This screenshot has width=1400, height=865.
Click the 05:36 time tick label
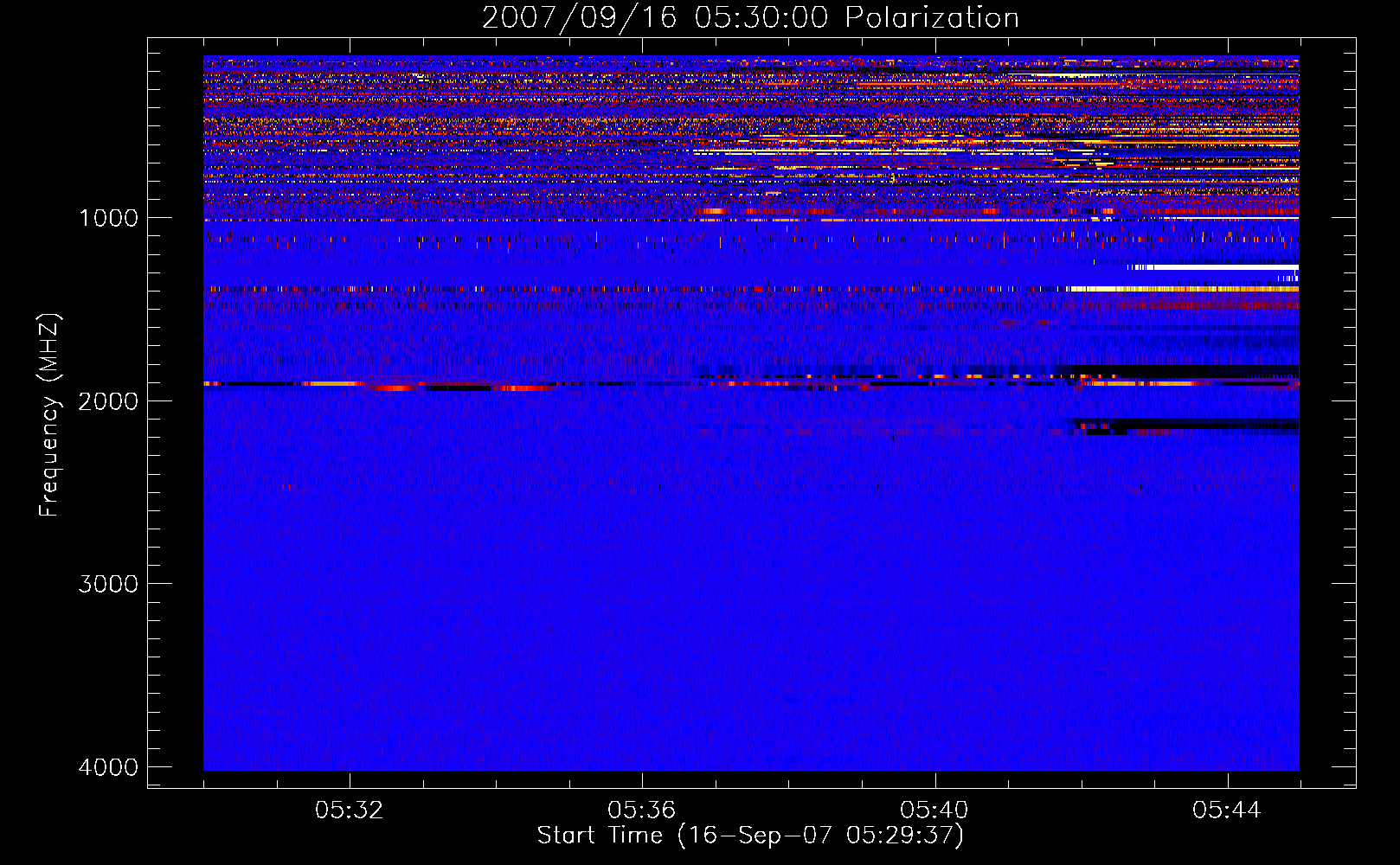641,811
